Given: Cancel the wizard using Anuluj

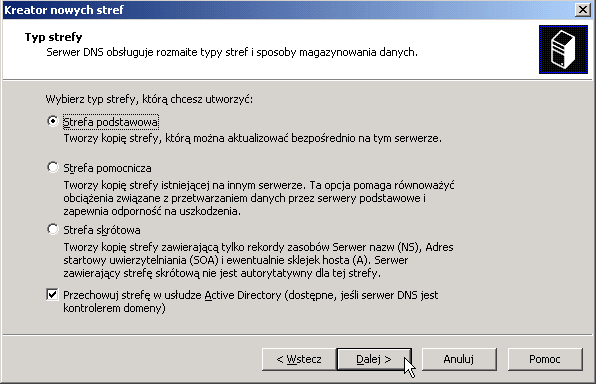Looking at the screenshot, I should [459, 359].
